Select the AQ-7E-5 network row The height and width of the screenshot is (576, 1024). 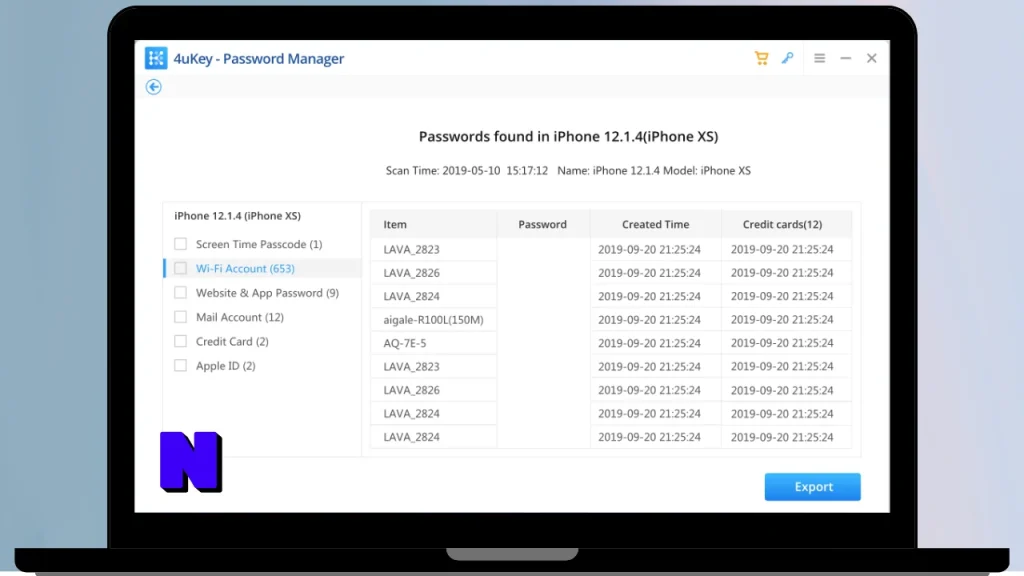click(611, 343)
